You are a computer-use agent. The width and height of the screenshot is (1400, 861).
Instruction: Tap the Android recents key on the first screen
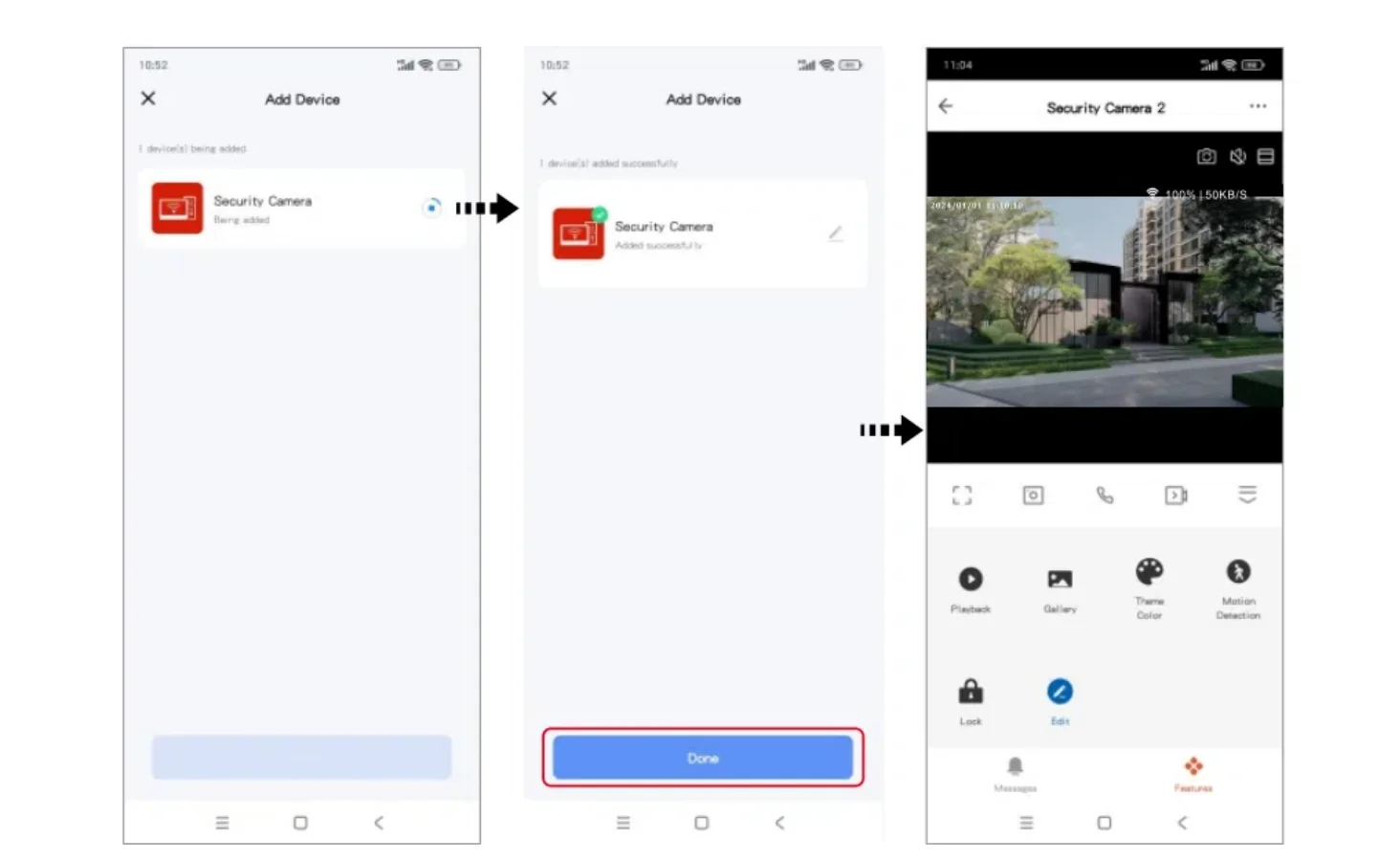(222, 823)
